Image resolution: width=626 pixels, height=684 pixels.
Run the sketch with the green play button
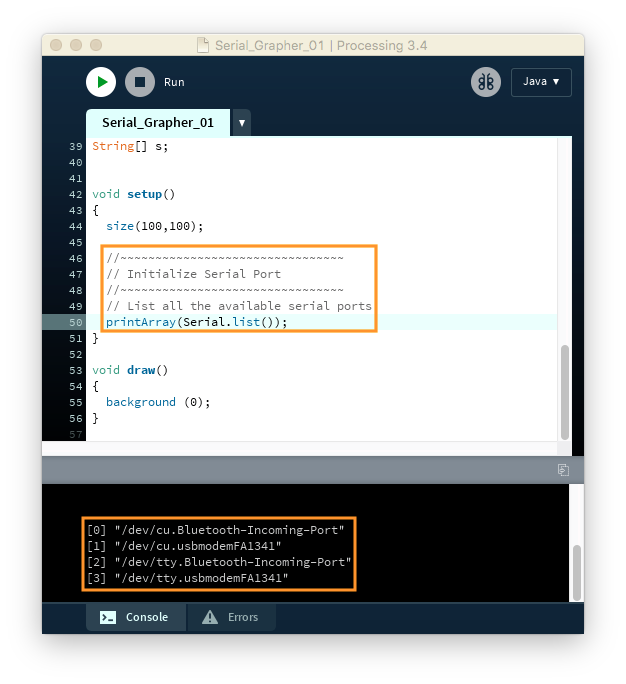pos(101,82)
